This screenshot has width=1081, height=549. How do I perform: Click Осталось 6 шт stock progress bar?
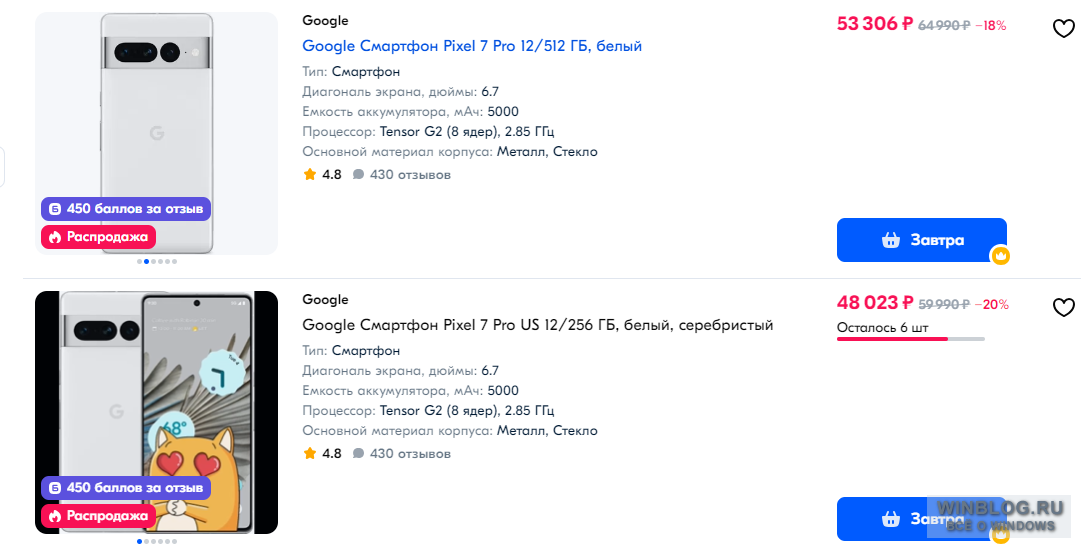coord(911,339)
